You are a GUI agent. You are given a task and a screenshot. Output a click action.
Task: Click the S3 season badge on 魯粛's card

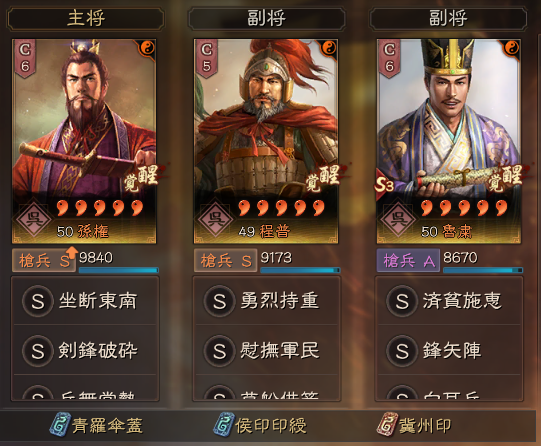(x=385, y=185)
